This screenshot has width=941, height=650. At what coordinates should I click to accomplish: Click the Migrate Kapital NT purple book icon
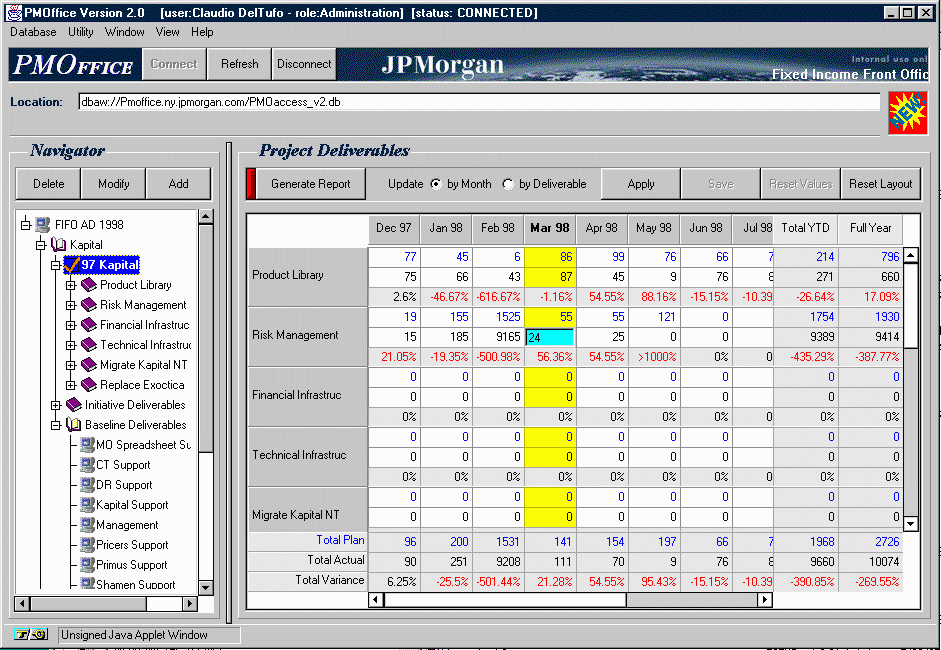[88, 365]
